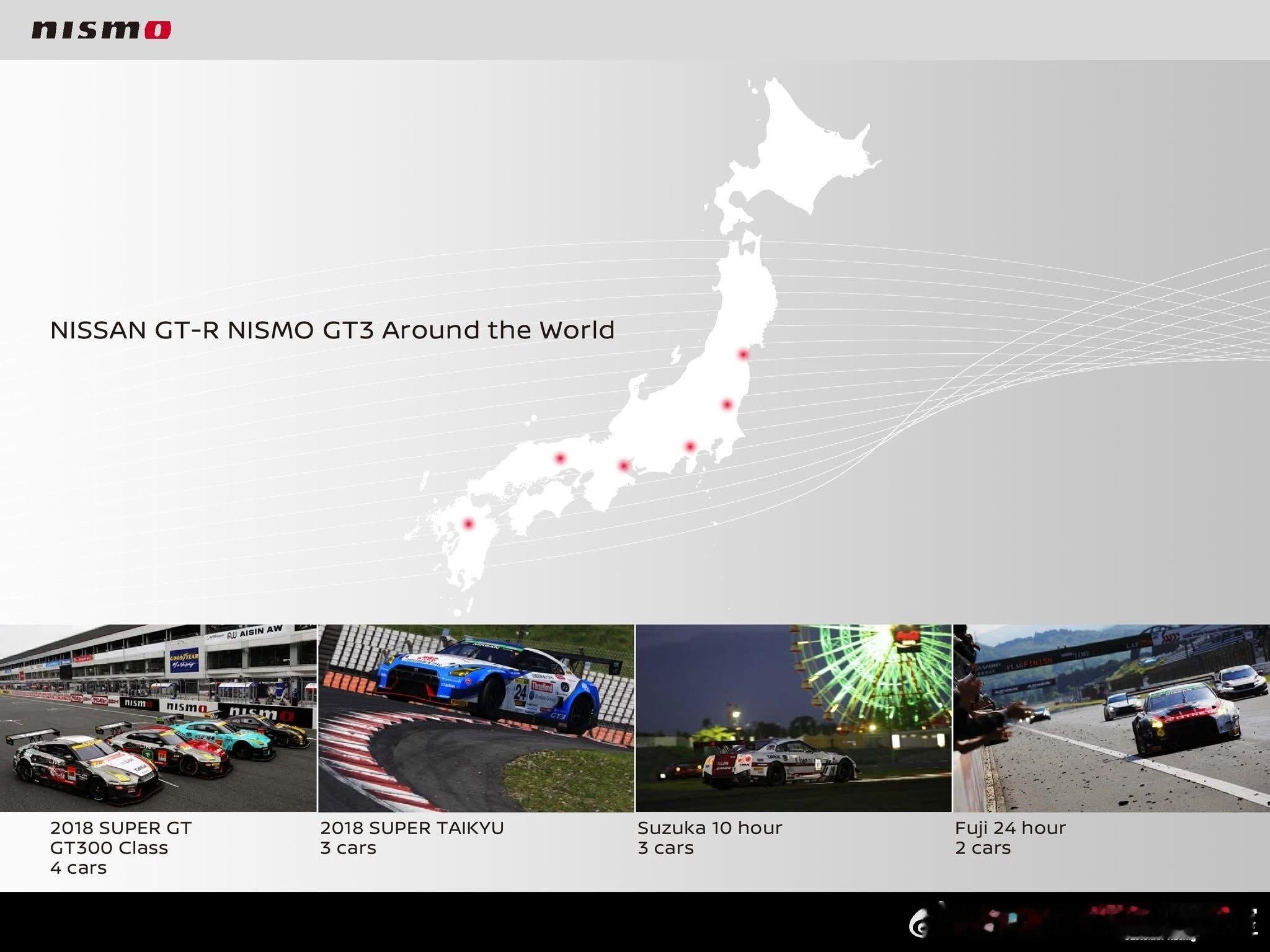This screenshot has height=952, width=1270.
Task: Open the Fuji finish line photo
Action: (x=1111, y=718)
